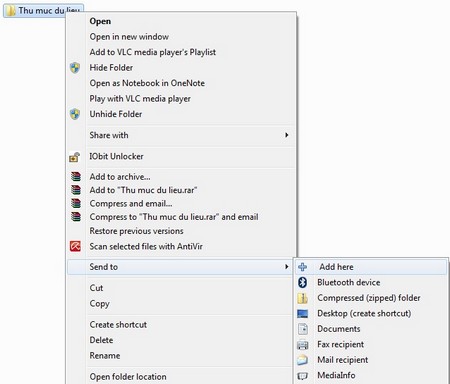Select Add to VLC media player's Playlist

[x=153, y=52]
